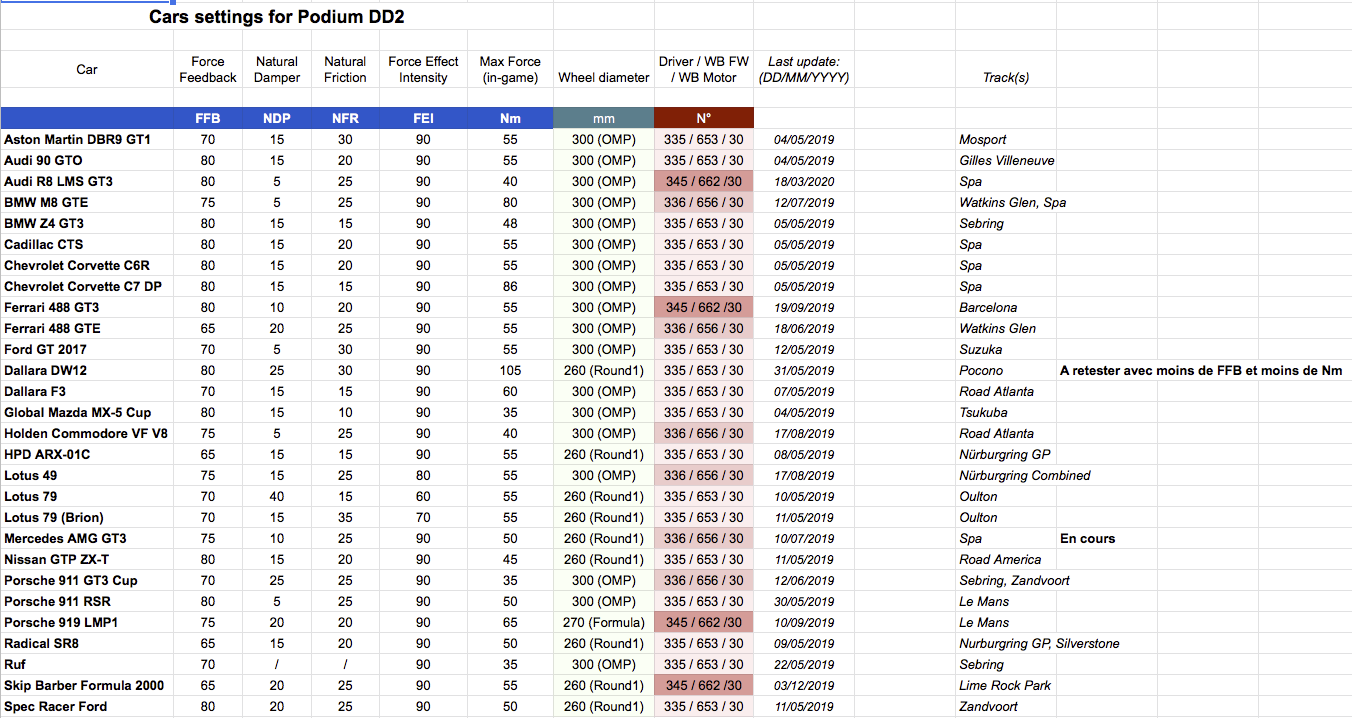Select the 'Ferrari 488 GTE' car cell
The image size is (1352, 718).
click(x=87, y=328)
